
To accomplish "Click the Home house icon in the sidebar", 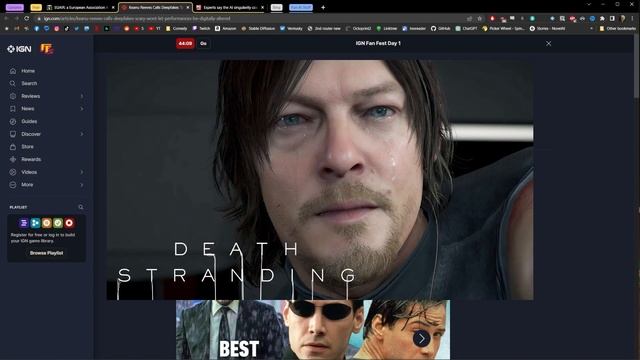I will tap(13, 71).
